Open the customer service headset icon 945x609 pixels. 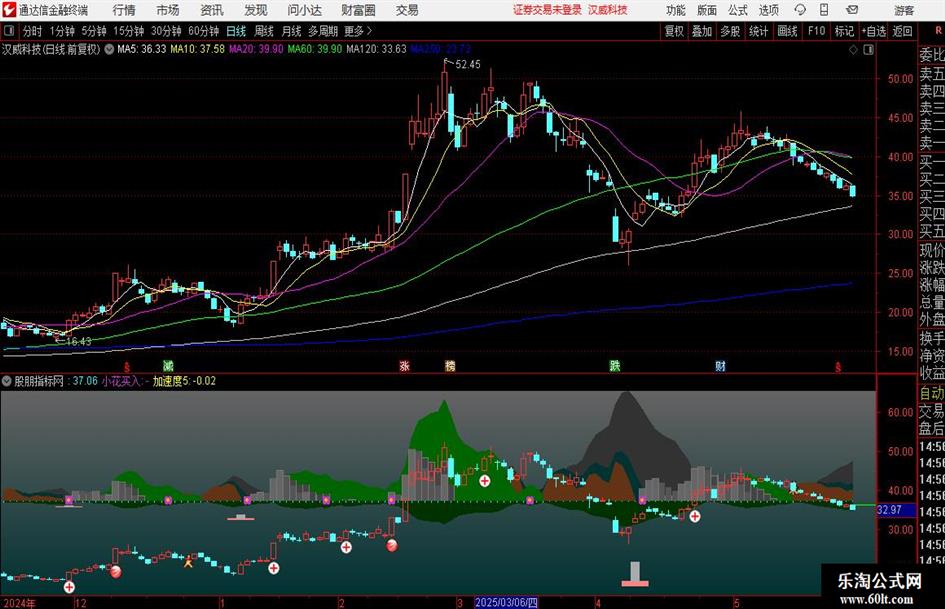(x=800, y=10)
